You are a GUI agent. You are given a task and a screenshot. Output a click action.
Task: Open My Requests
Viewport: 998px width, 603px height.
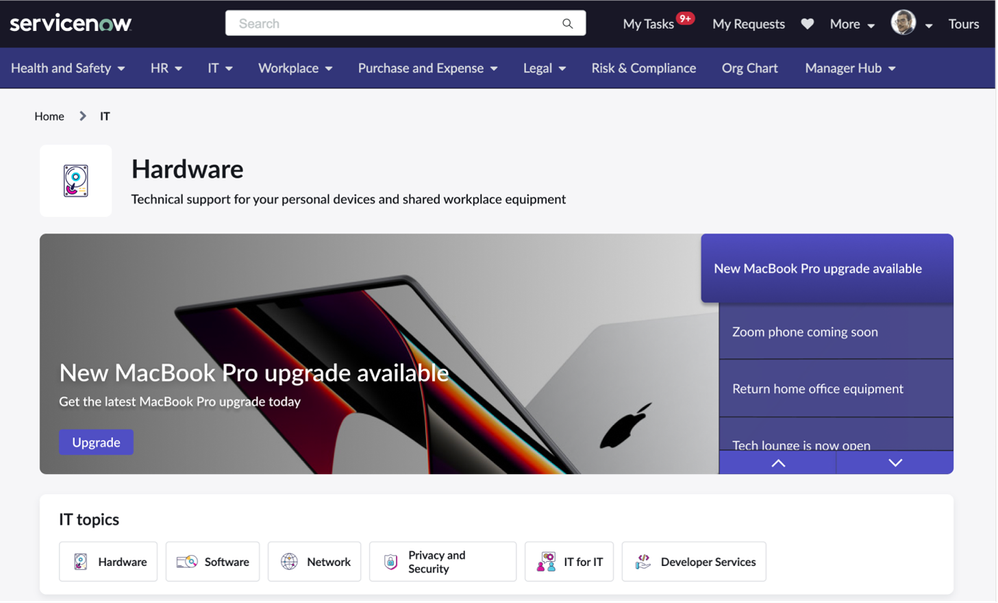pos(748,24)
